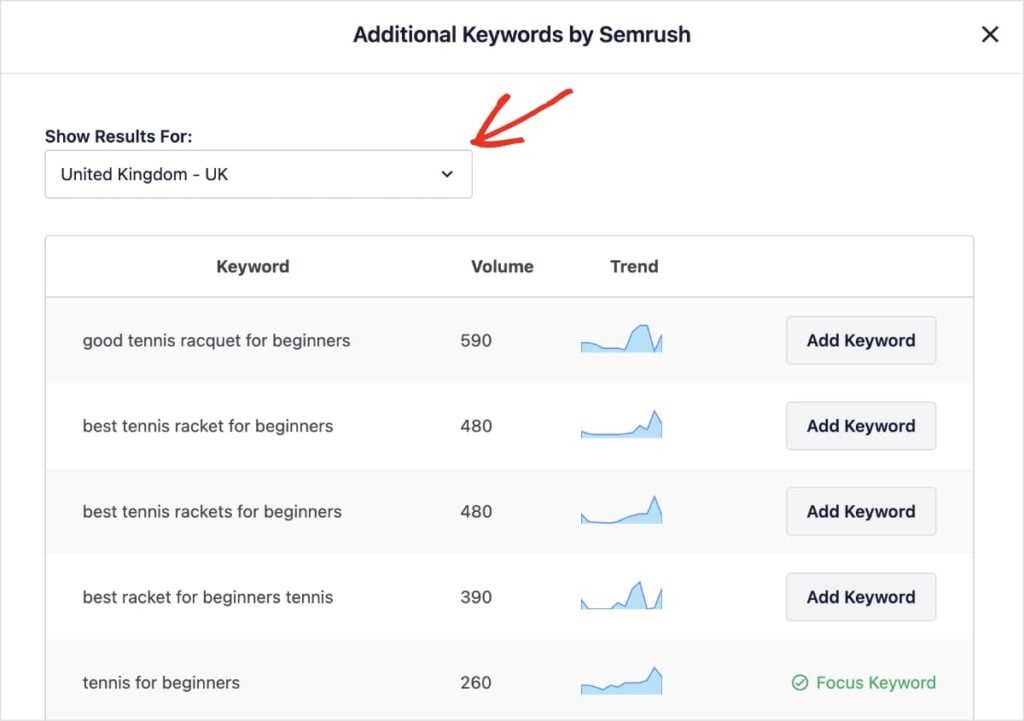Click the Keyword column header

coord(253,266)
